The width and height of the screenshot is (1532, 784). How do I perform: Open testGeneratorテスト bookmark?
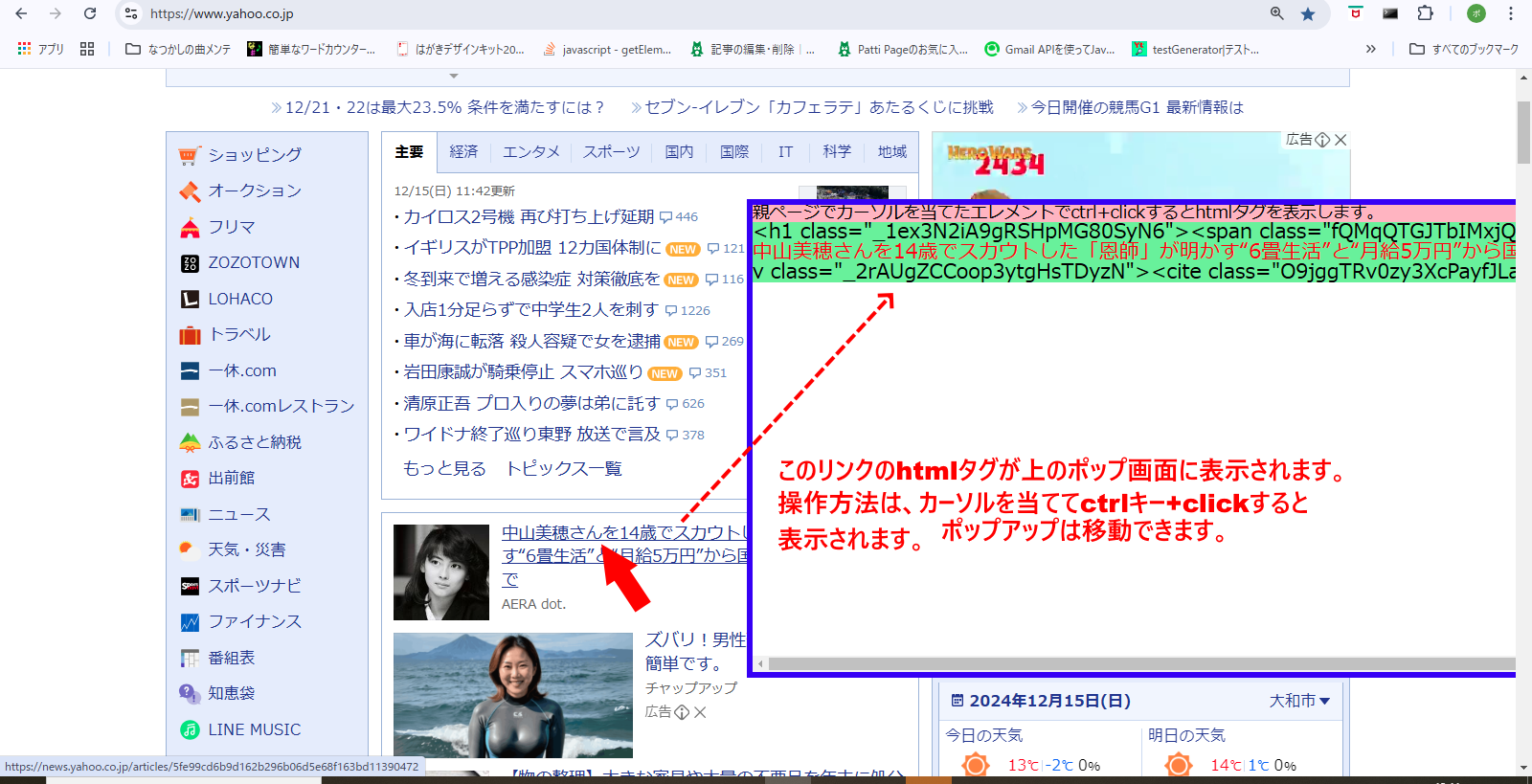point(1196,49)
